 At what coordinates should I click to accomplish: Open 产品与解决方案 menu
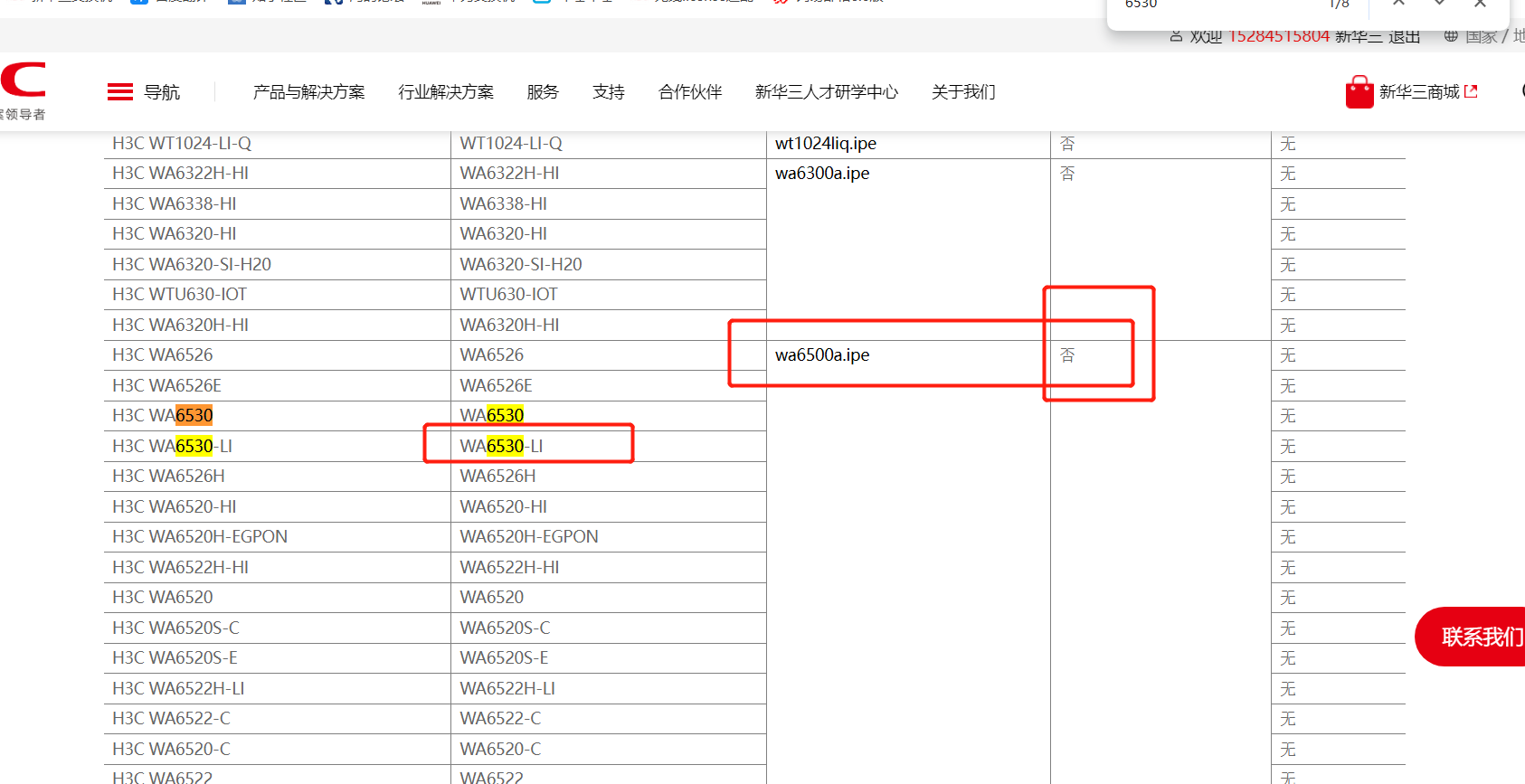click(309, 92)
